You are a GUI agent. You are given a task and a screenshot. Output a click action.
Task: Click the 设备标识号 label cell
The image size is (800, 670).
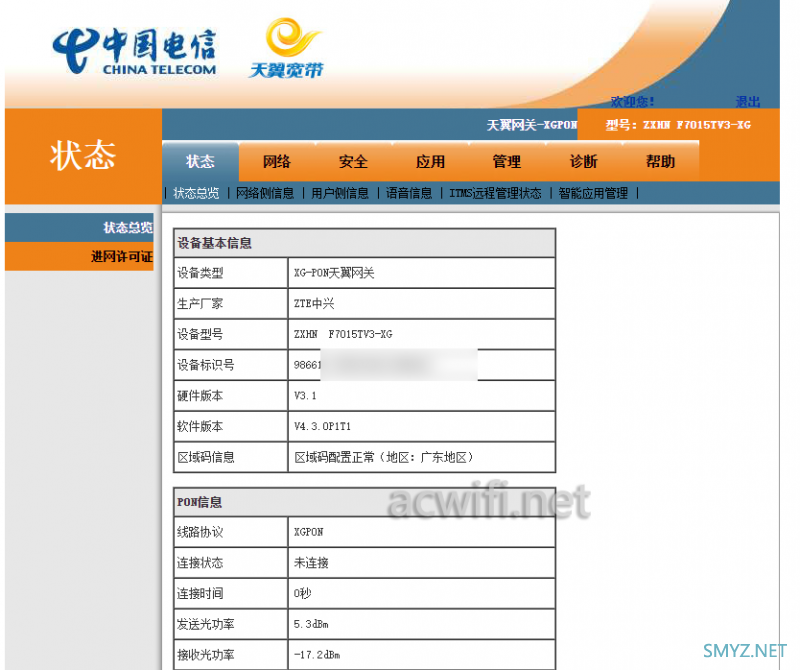(231, 365)
